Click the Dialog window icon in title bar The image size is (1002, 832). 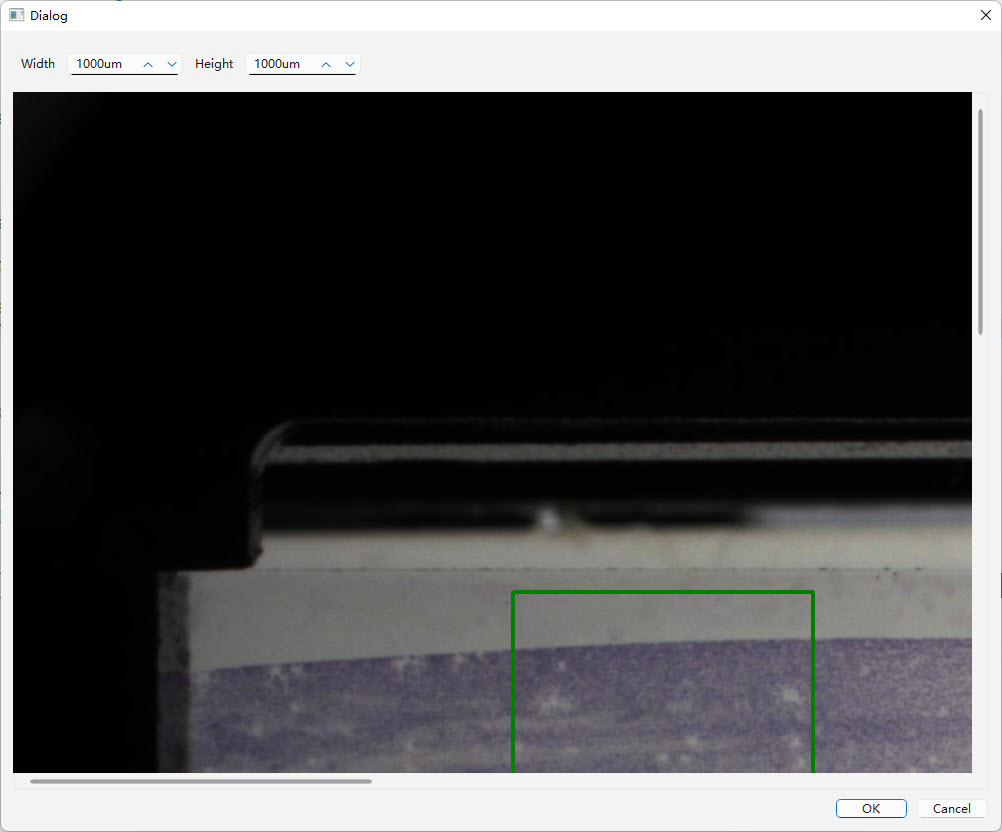pos(17,15)
